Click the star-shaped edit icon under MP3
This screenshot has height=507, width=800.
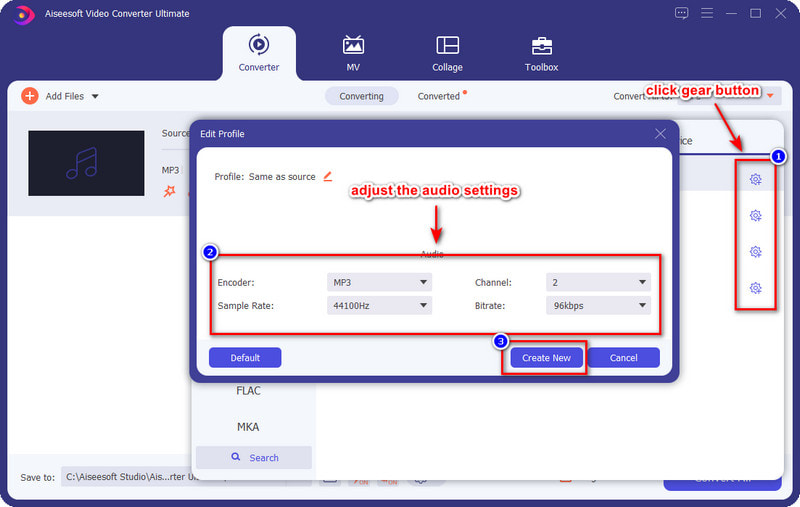click(x=170, y=190)
